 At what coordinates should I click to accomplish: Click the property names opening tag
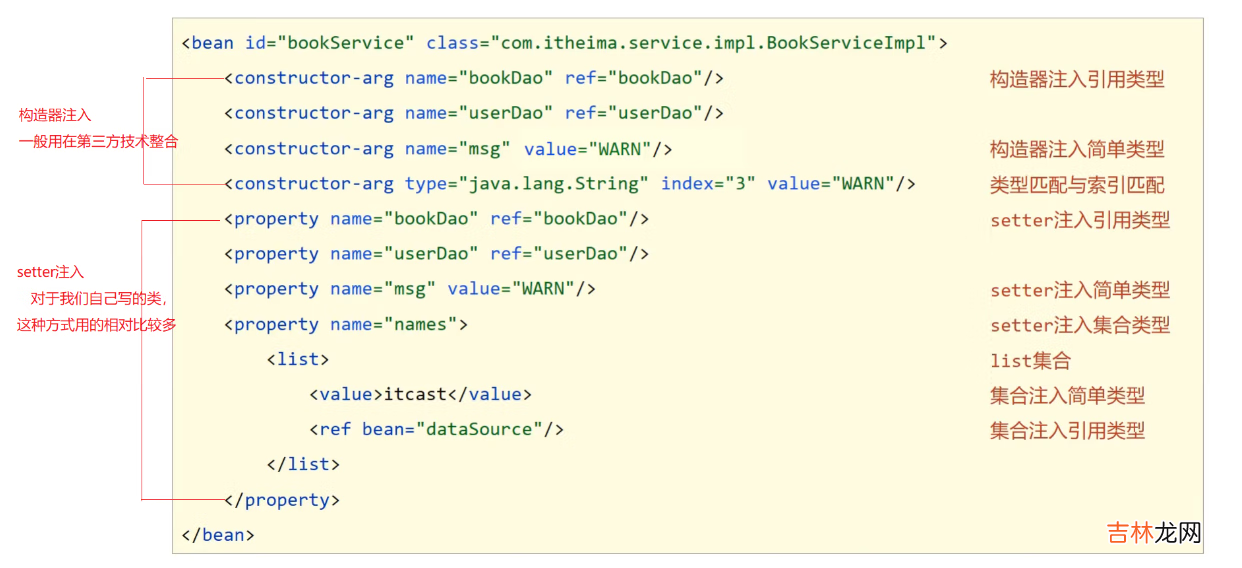346,325
